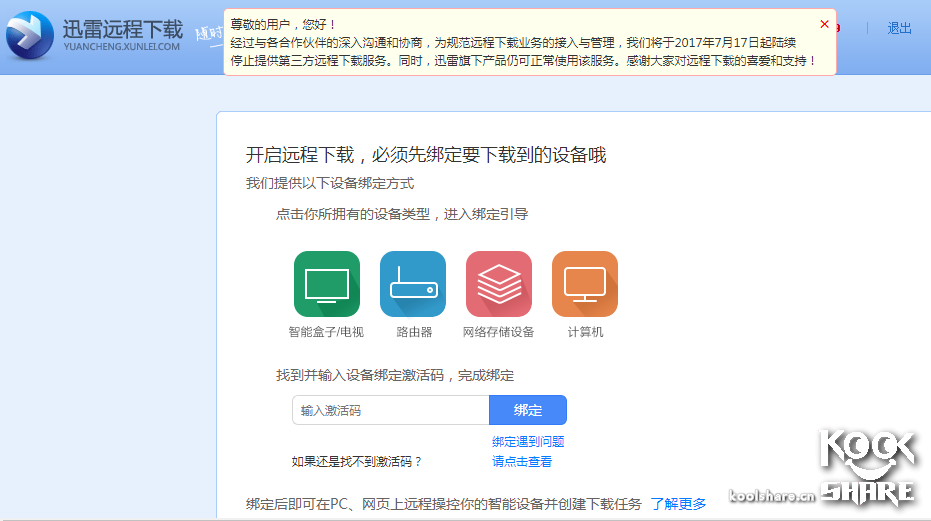Click inside the 输入激活码 input field
The width and height of the screenshot is (931, 521).
click(390, 410)
